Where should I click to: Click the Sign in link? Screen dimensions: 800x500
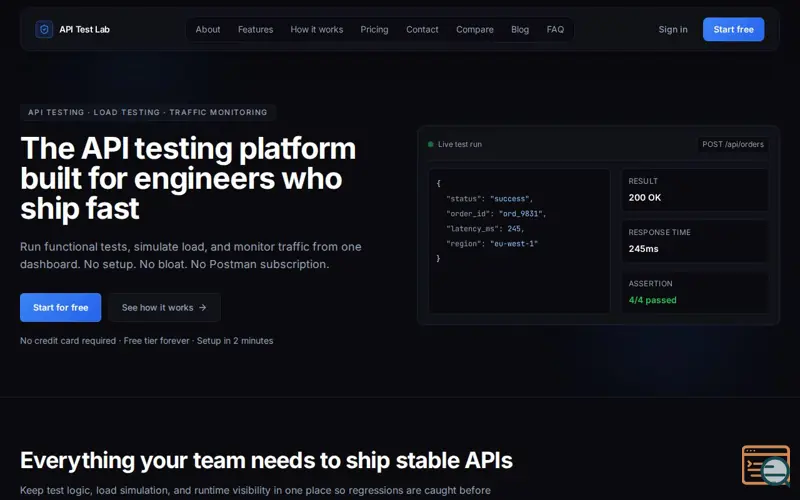click(x=672, y=30)
